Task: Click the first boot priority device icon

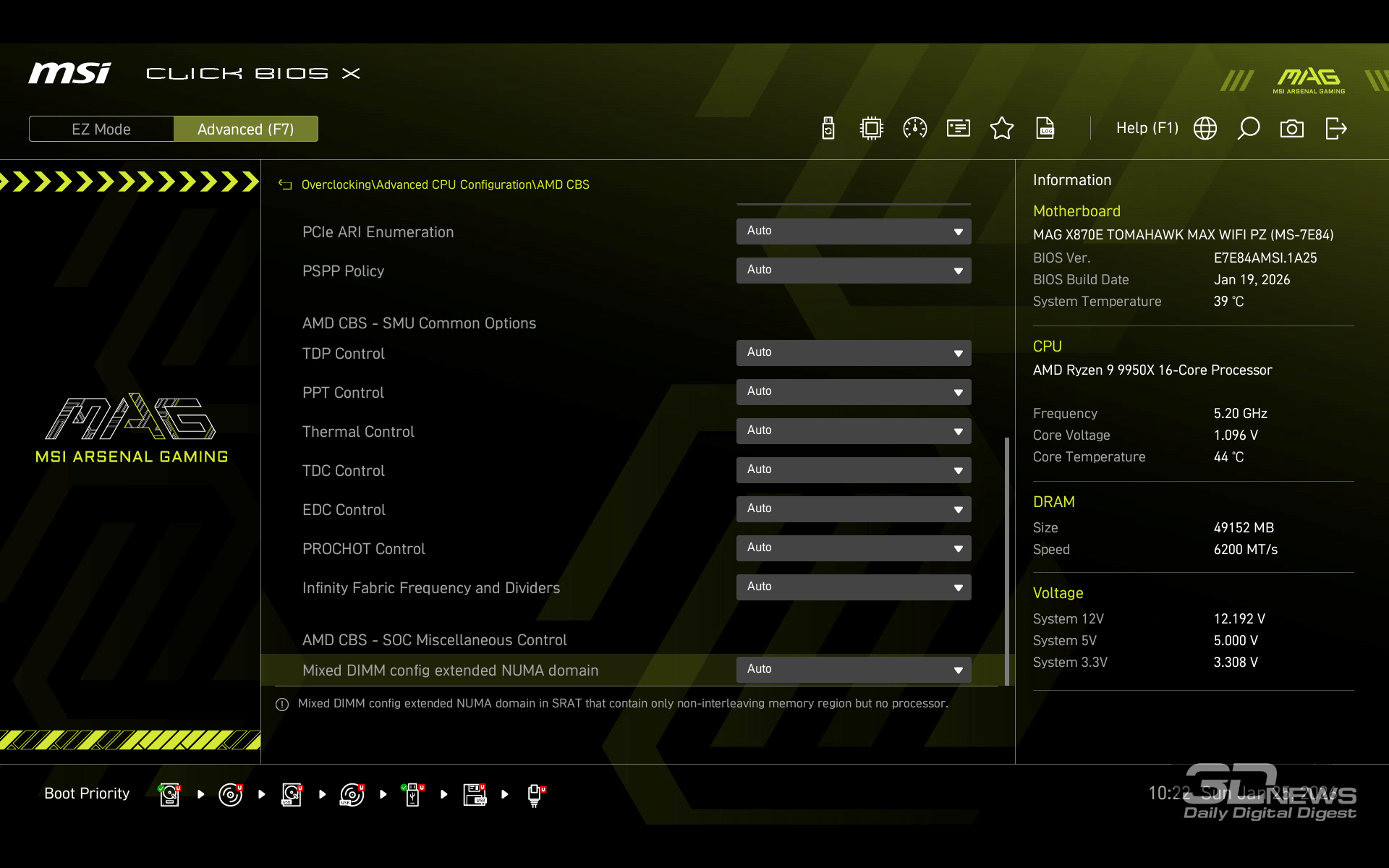Action: pos(169,794)
